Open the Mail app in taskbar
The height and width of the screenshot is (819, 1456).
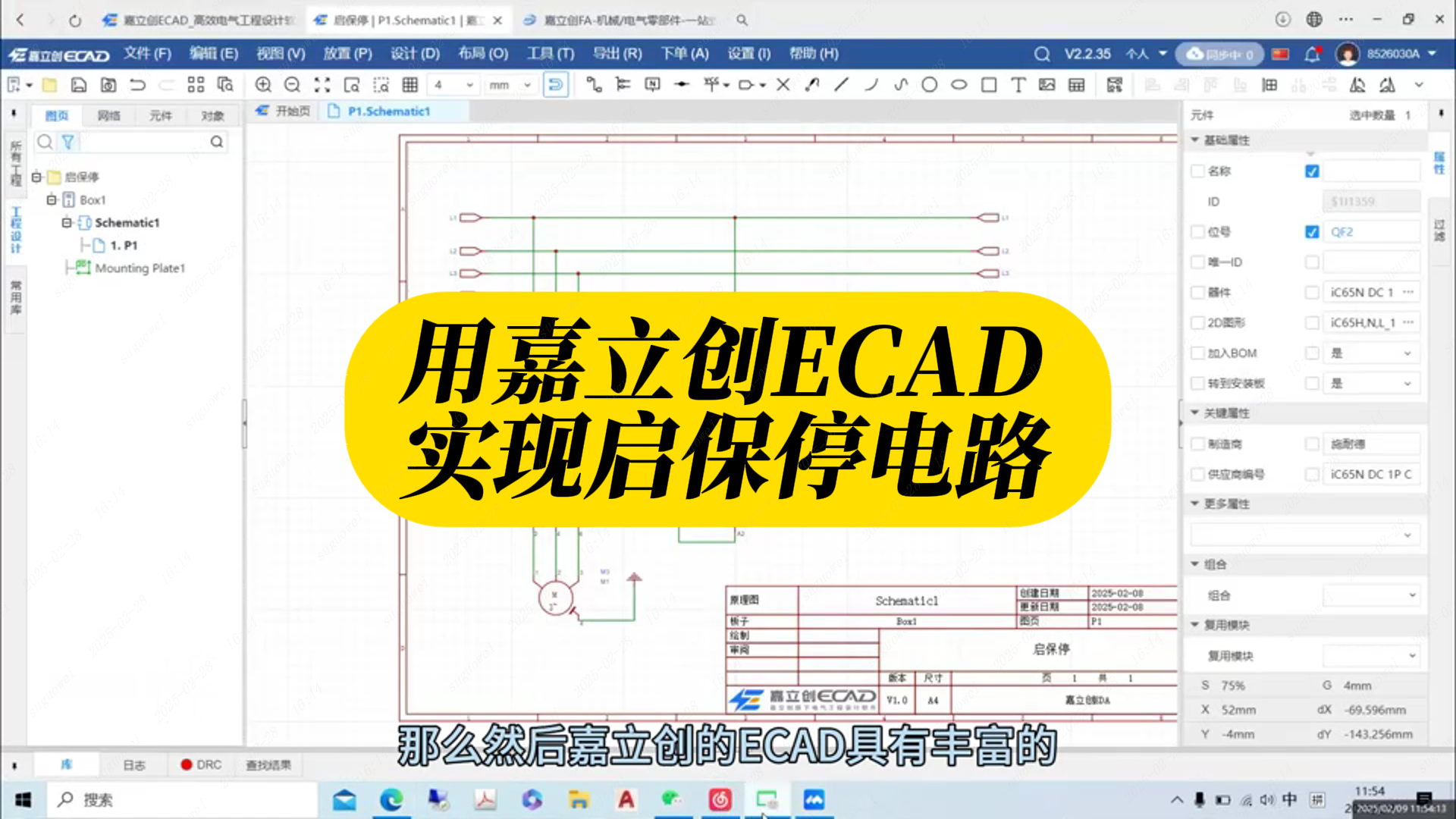(x=344, y=799)
